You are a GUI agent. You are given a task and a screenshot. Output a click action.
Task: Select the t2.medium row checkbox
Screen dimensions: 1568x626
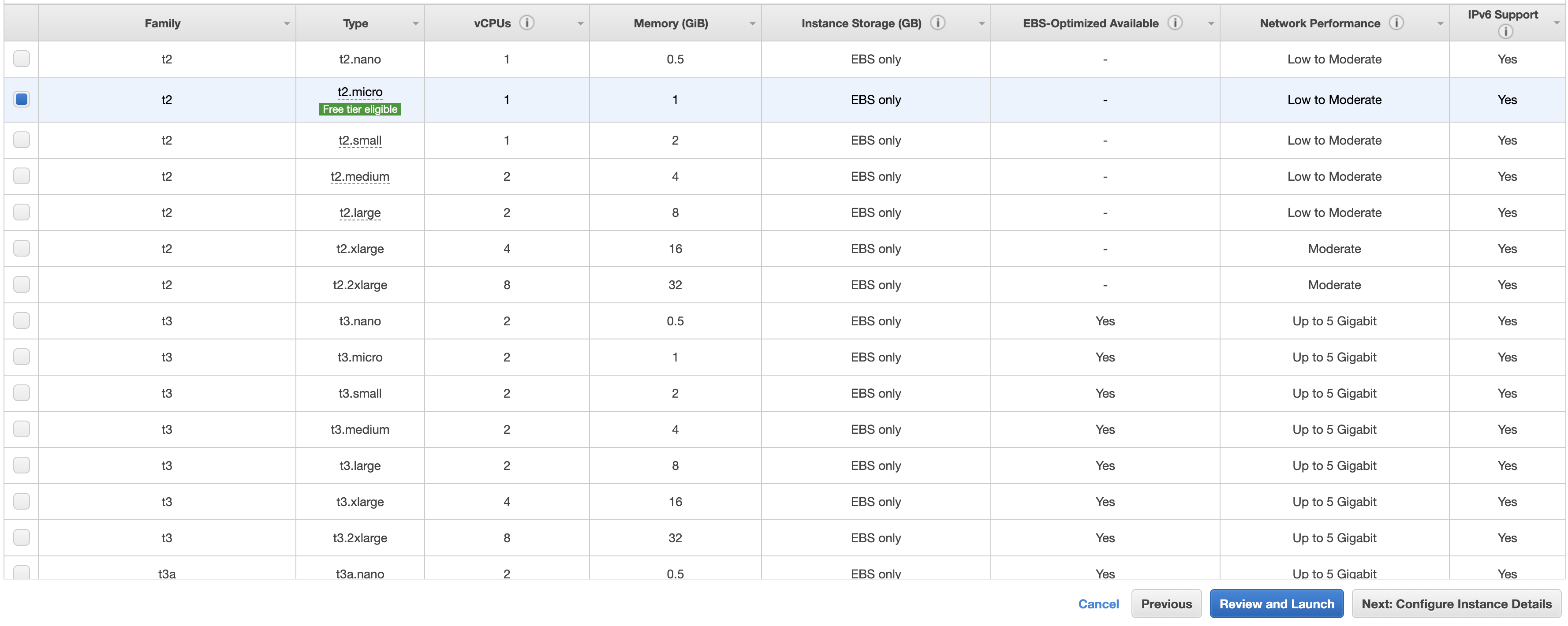(x=21, y=176)
